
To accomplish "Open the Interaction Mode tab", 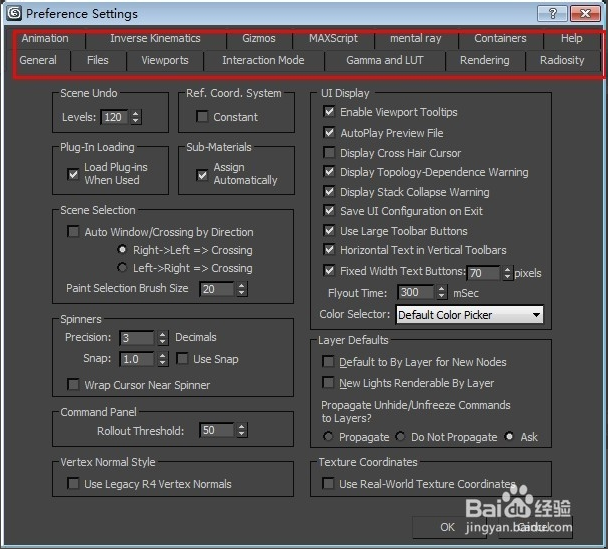I will (263, 60).
